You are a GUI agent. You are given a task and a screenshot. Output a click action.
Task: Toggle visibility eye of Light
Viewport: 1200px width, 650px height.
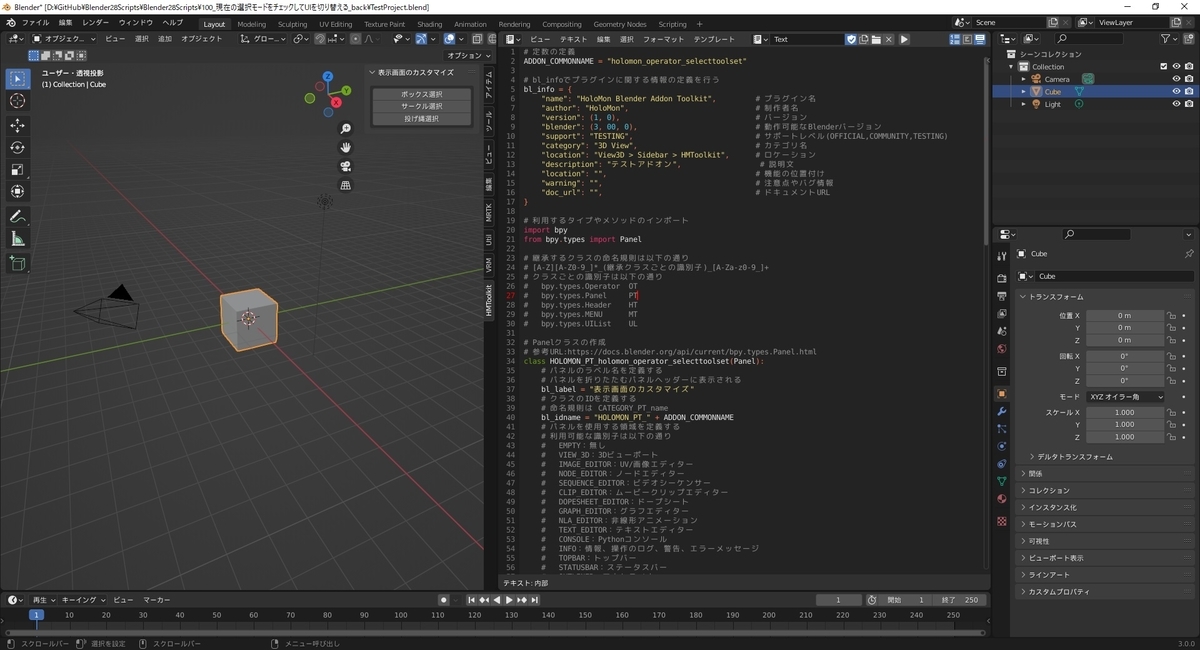tap(1176, 104)
